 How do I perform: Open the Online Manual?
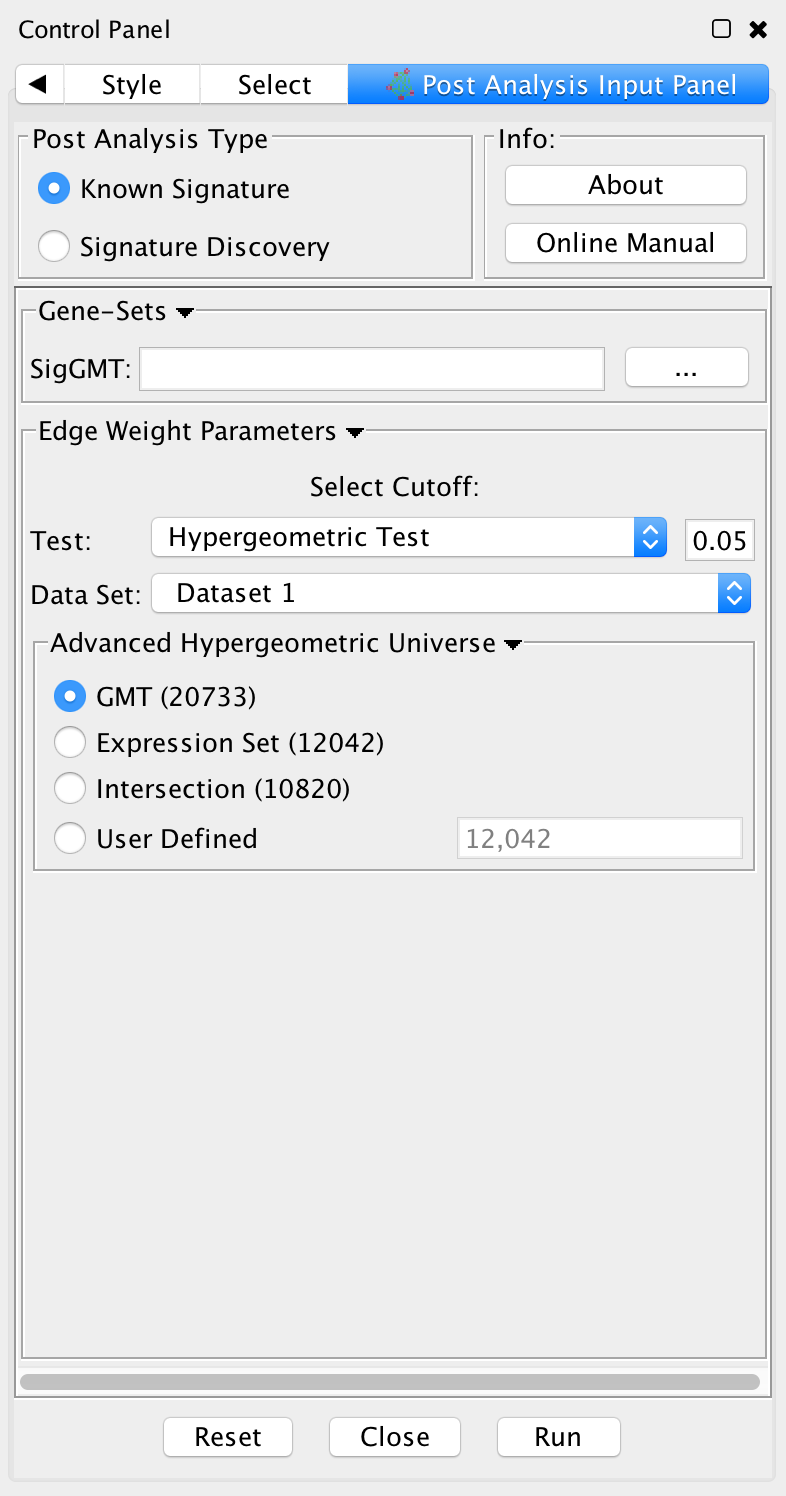tap(626, 243)
